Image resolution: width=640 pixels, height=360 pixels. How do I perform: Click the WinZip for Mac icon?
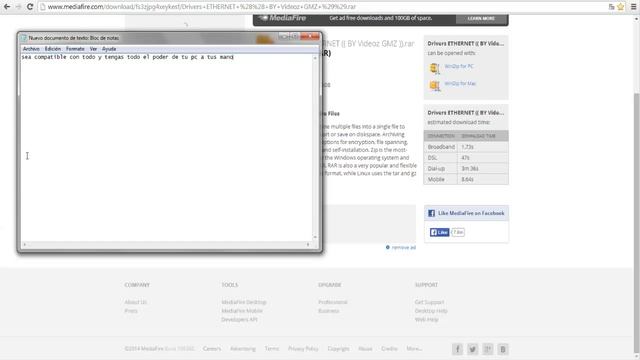coord(435,85)
